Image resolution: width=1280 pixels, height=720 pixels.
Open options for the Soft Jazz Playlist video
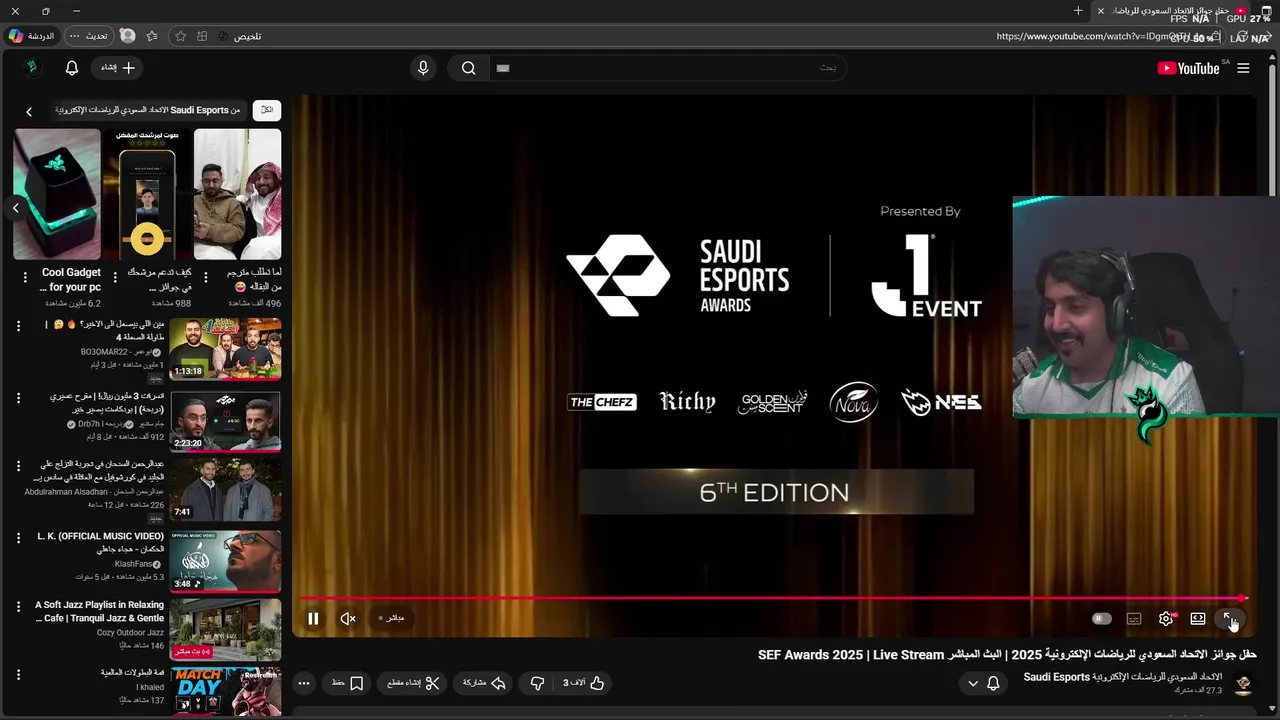click(17, 607)
